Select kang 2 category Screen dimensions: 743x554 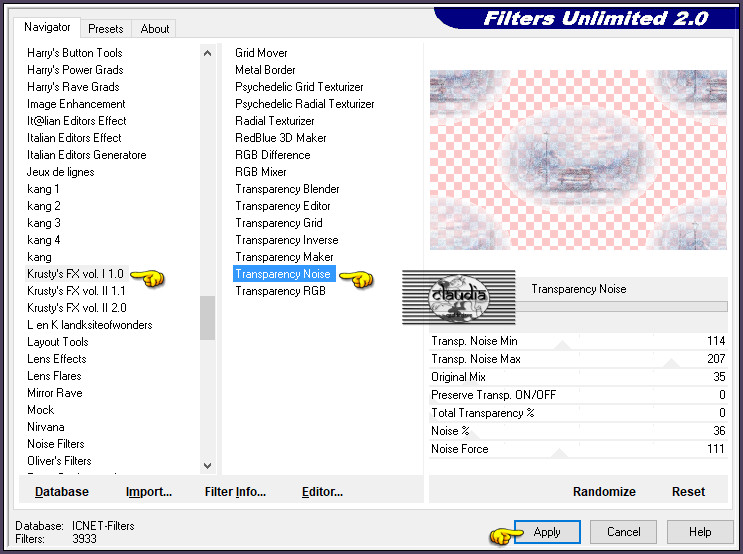coord(44,206)
